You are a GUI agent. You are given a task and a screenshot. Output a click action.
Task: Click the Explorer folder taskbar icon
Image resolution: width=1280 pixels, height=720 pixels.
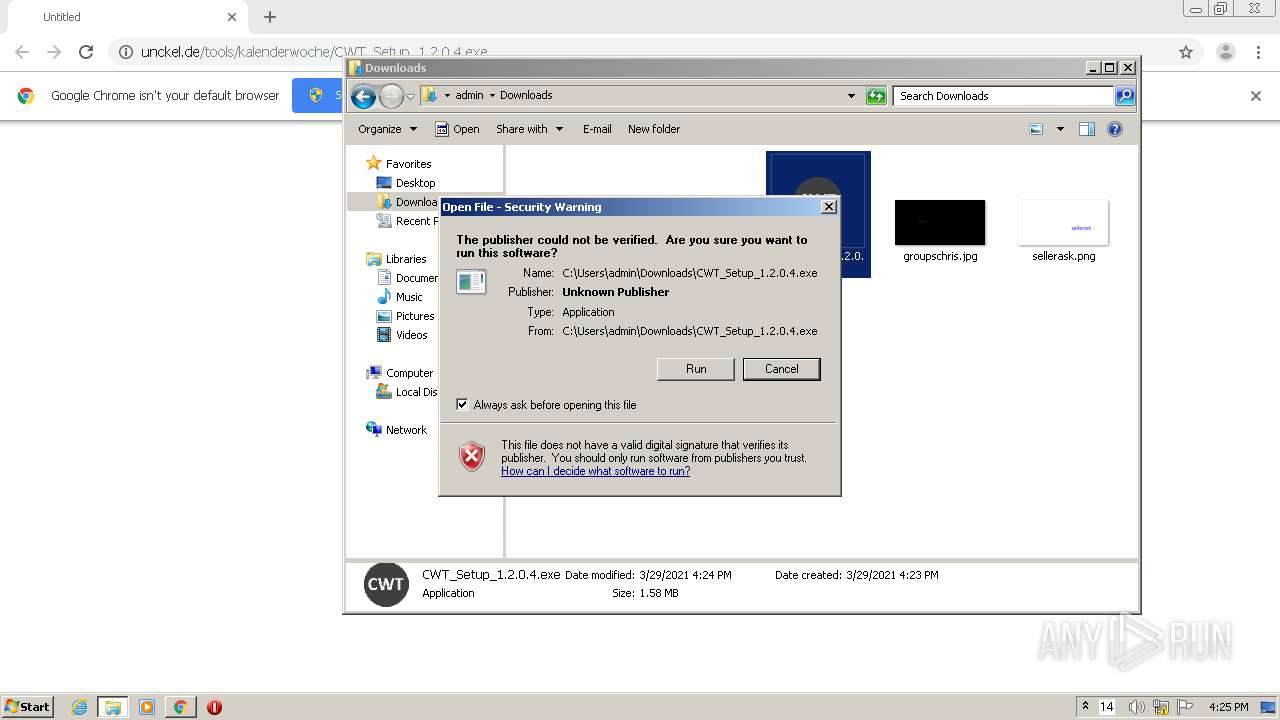[x=113, y=707]
